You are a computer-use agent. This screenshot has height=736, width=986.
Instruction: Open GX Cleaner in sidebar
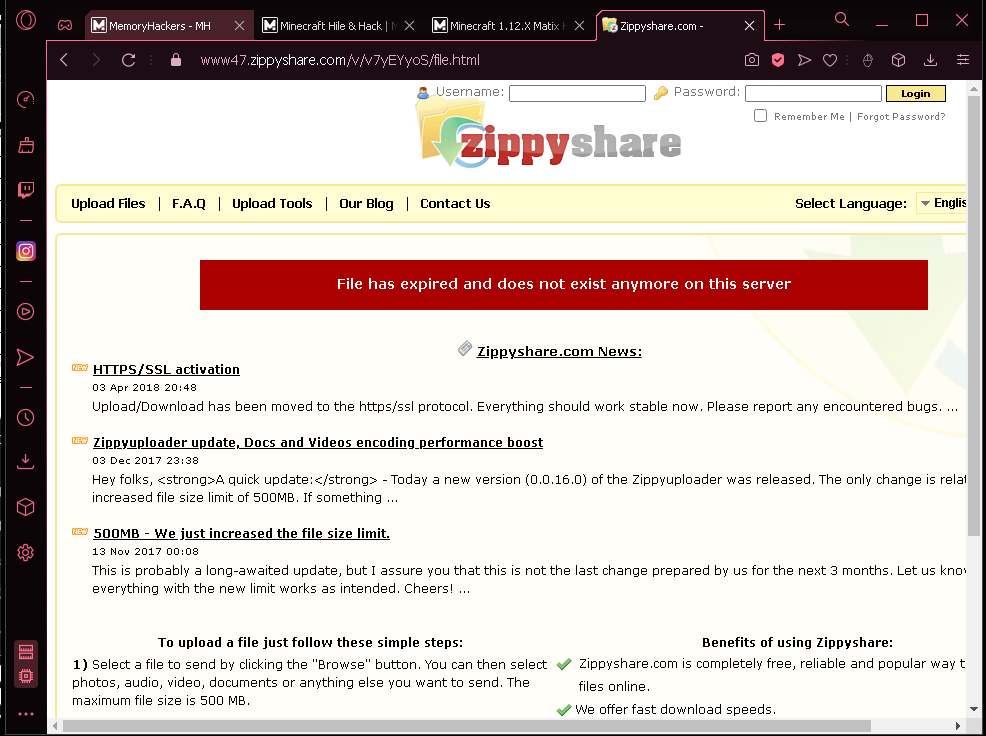coord(26,145)
